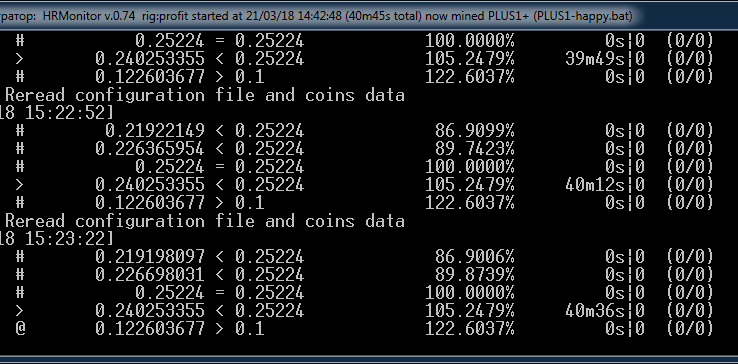This screenshot has height=364, width=738.
Task: Select the 39m49s elapsed time value
Action: [595, 58]
